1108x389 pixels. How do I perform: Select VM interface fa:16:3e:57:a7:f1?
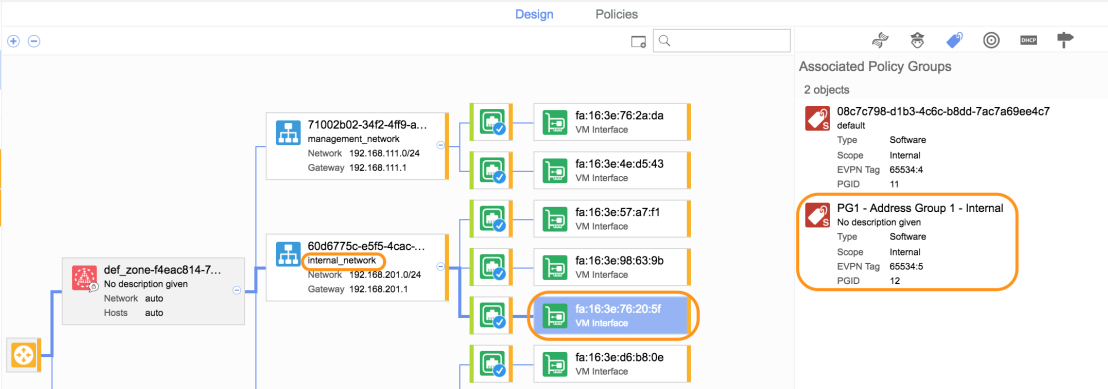point(612,219)
